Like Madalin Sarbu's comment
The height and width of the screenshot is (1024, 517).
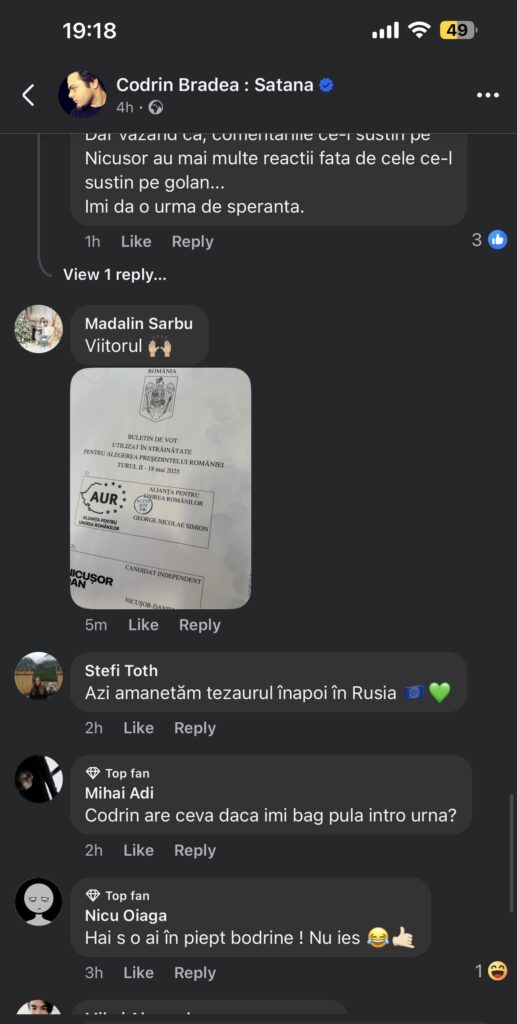tap(143, 625)
